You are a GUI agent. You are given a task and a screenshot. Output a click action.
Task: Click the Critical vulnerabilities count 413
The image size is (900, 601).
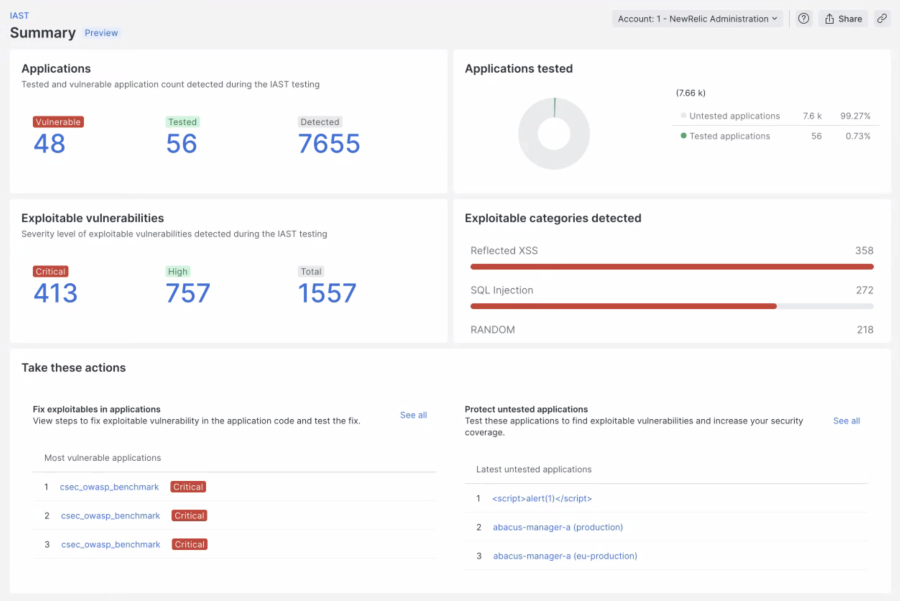pos(55,293)
